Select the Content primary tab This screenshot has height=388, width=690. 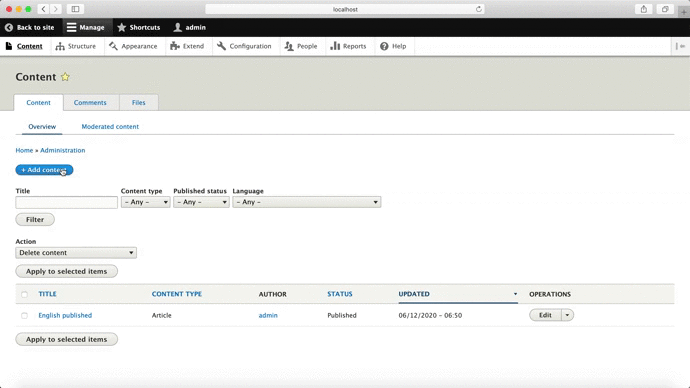(38, 102)
